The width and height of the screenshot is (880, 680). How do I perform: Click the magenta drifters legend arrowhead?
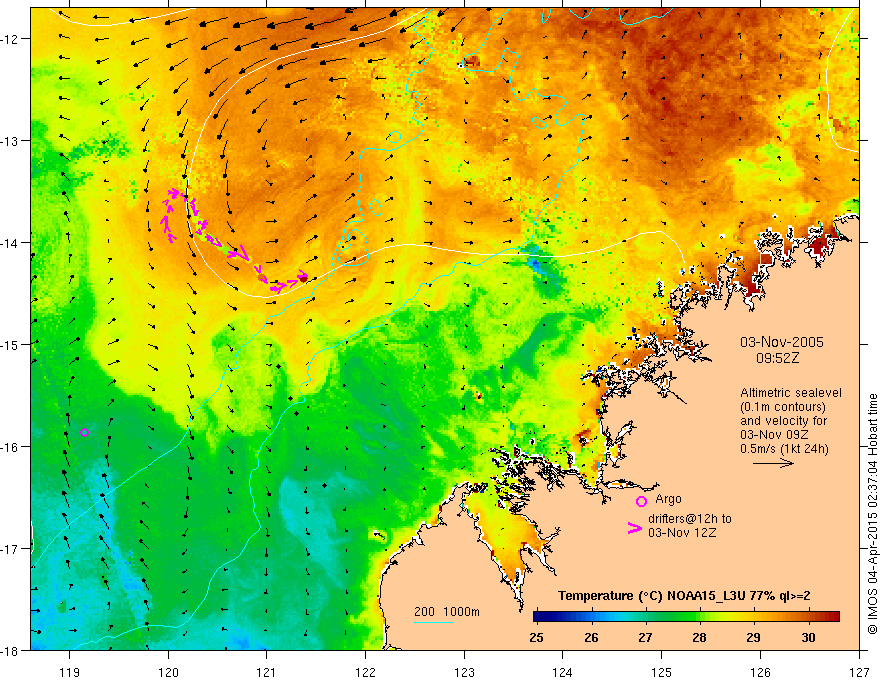(635, 528)
